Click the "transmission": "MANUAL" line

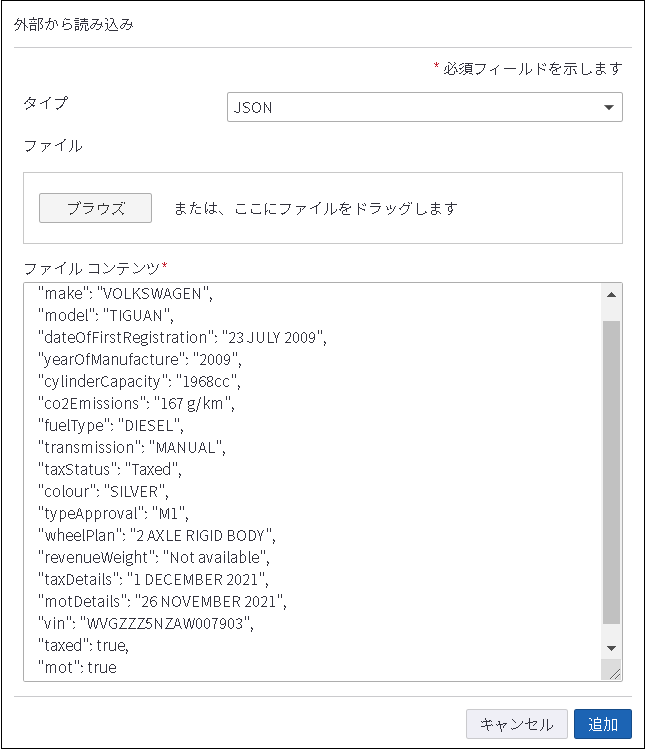(x=132, y=447)
